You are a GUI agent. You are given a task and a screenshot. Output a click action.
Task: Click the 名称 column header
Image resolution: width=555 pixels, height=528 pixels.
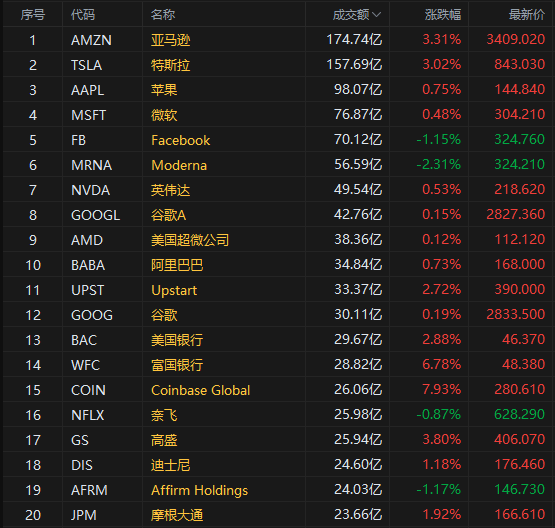click(x=163, y=15)
